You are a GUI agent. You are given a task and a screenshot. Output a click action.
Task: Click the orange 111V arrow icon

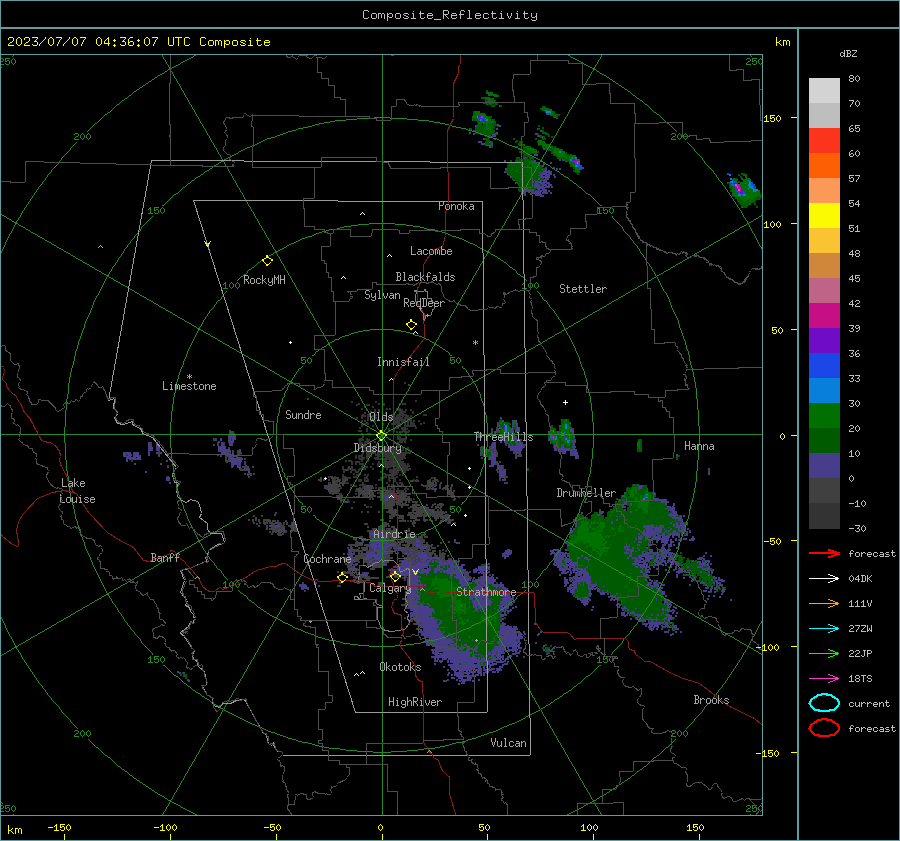click(x=824, y=603)
